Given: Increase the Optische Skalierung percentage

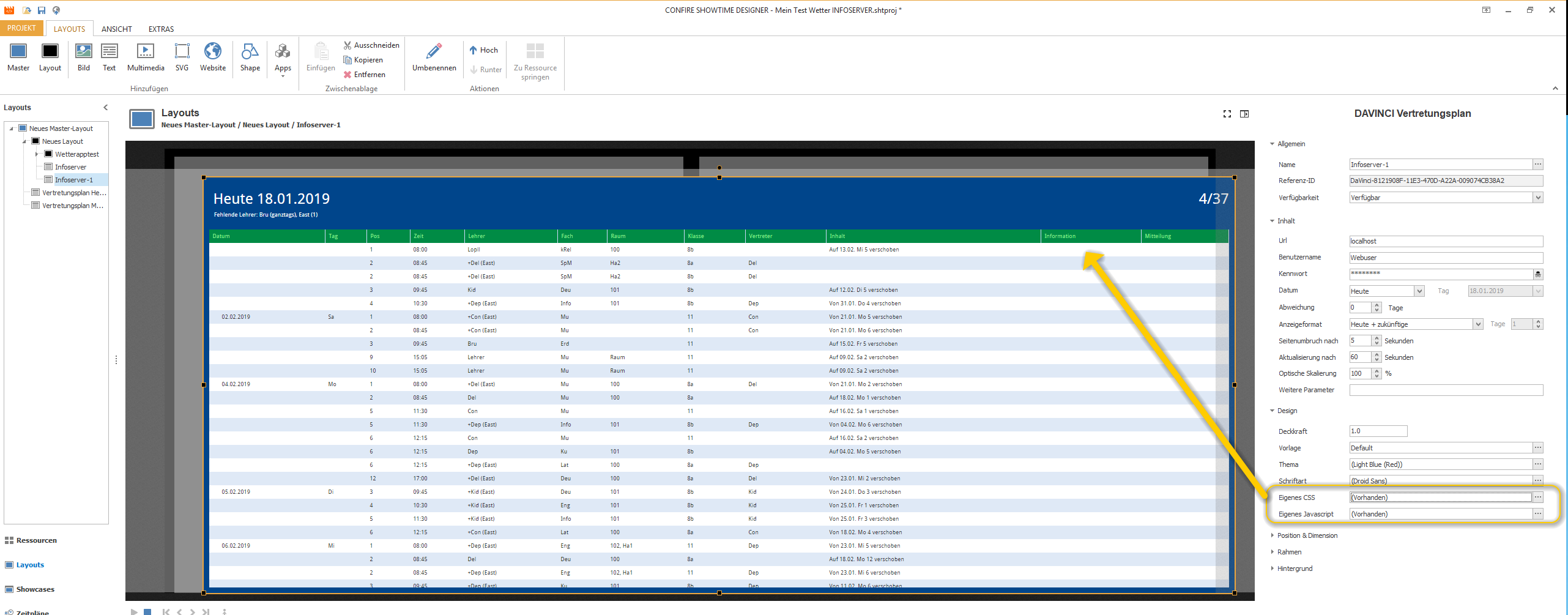Looking at the screenshot, I should [1377, 371].
